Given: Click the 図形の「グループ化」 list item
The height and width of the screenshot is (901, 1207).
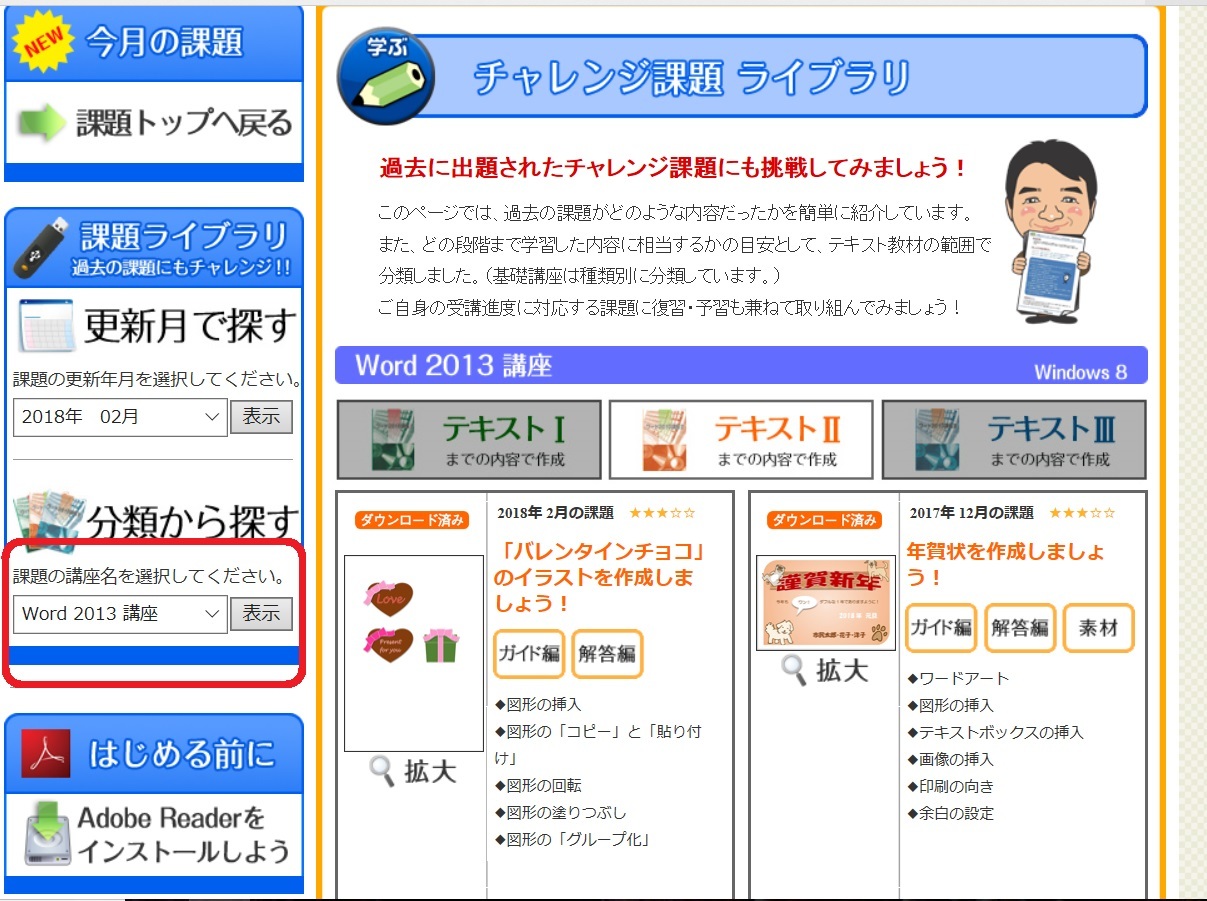Looking at the screenshot, I should [x=573, y=839].
